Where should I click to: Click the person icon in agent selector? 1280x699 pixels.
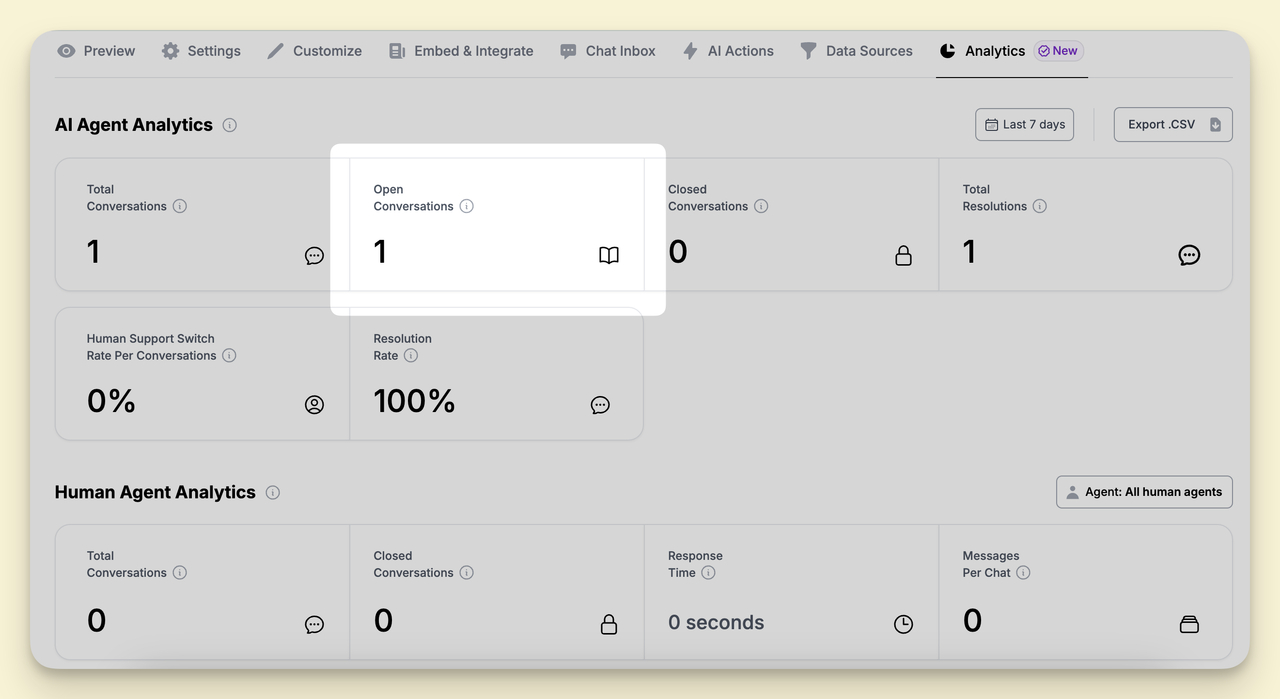(x=1073, y=492)
